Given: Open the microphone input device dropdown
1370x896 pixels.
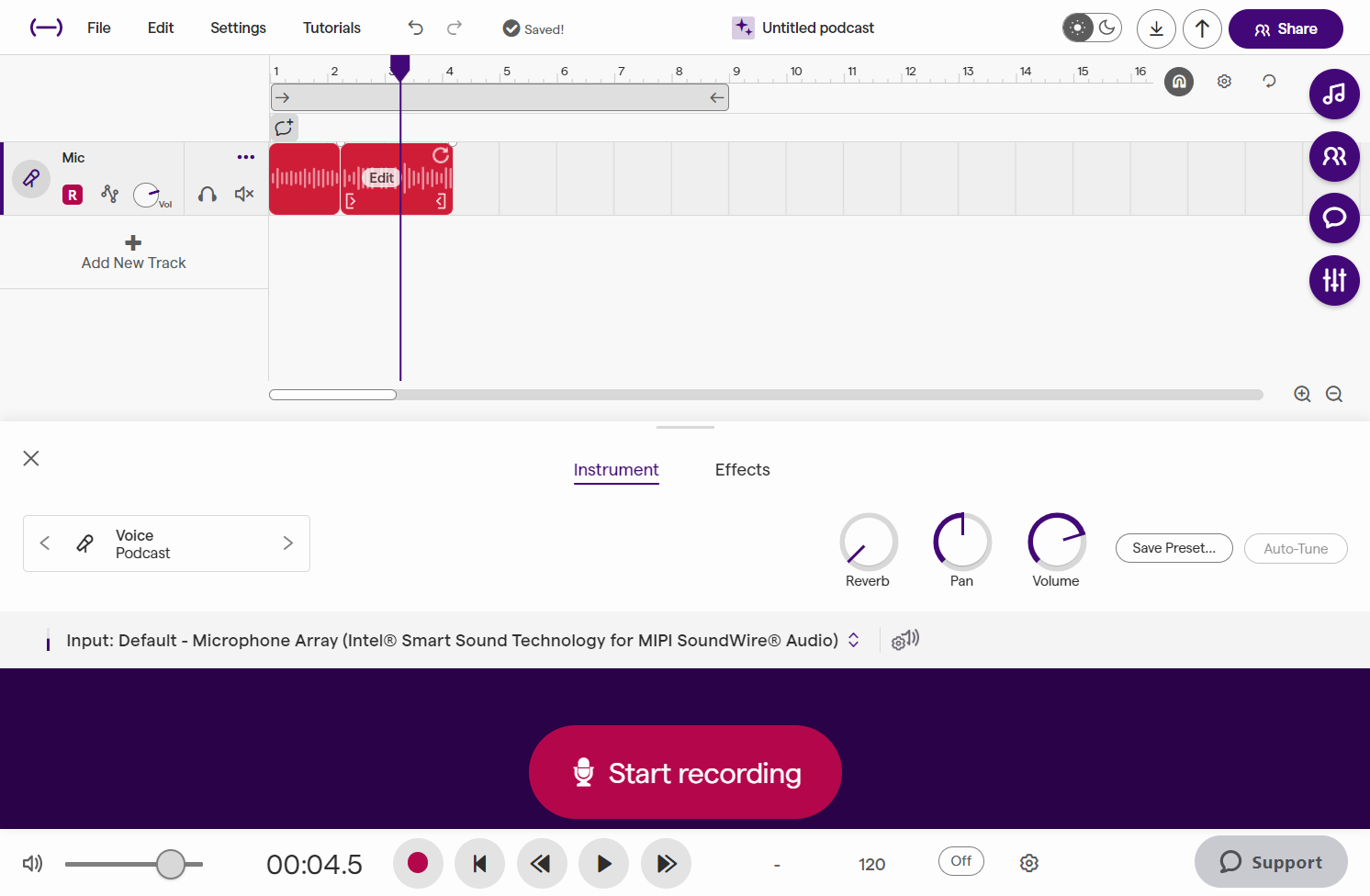Looking at the screenshot, I should pos(463,640).
